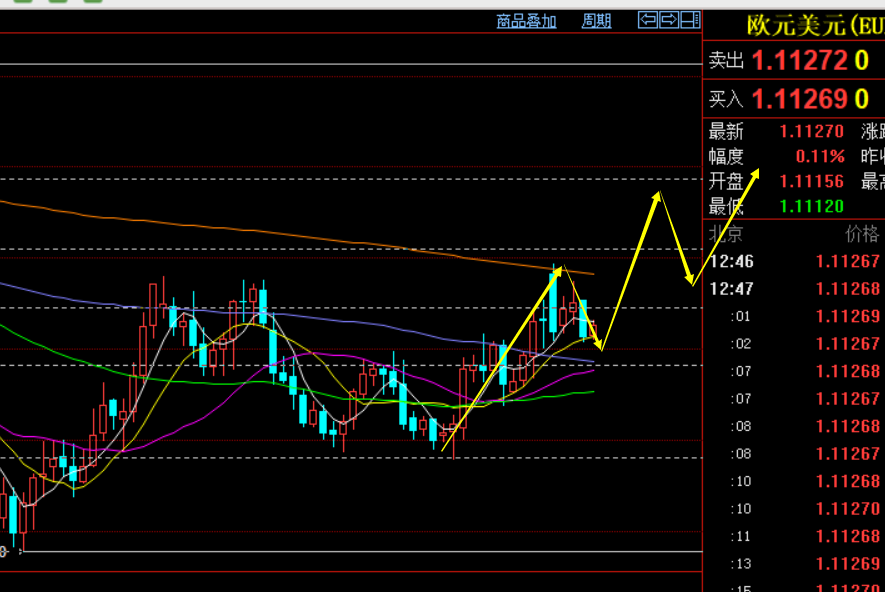The height and width of the screenshot is (592, 885).
Task: Click the 北京 time column header
Action: pyautogui.click(x=726, y=233)
